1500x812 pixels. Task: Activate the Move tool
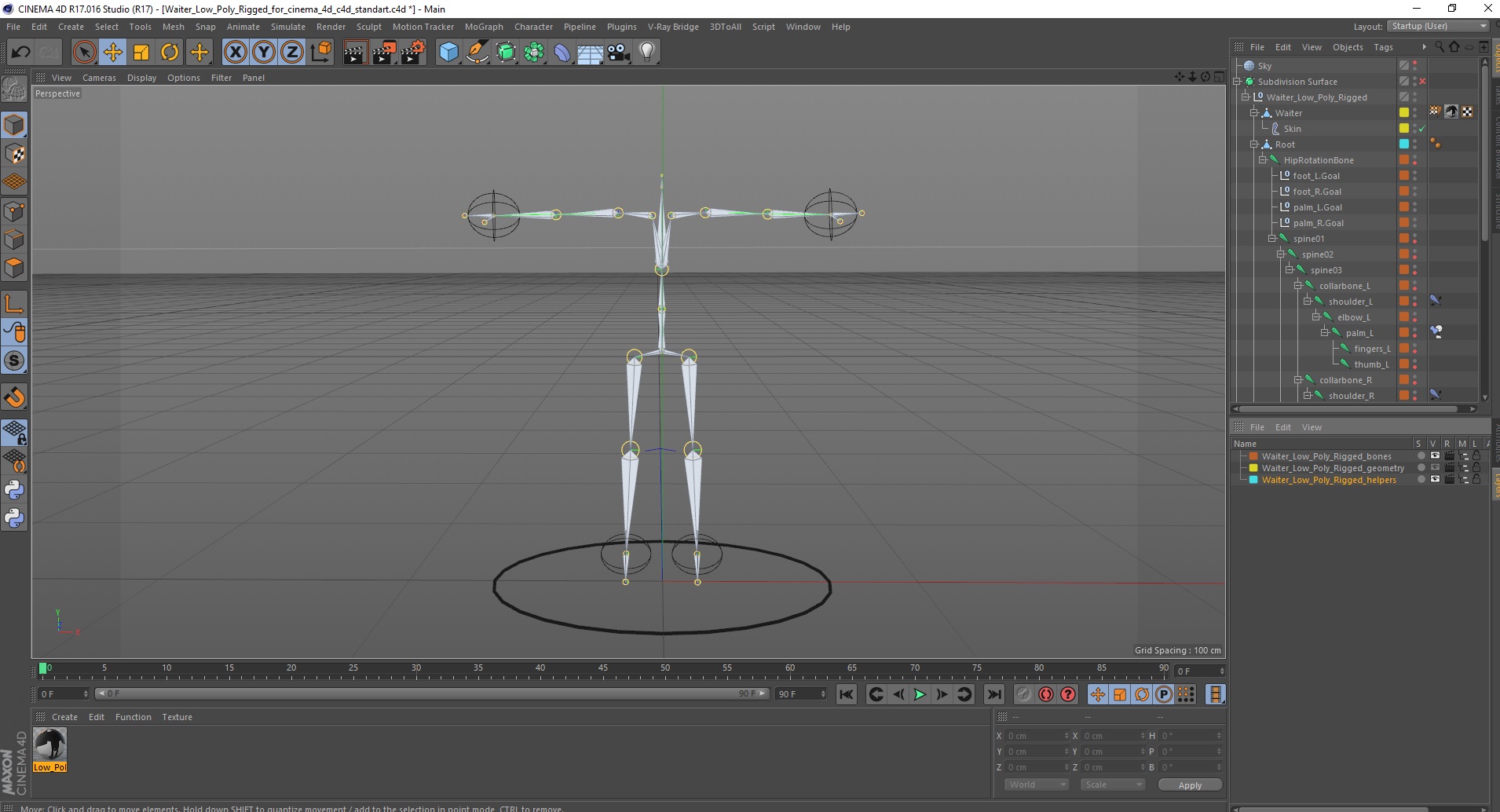click(x=112, y=53)
